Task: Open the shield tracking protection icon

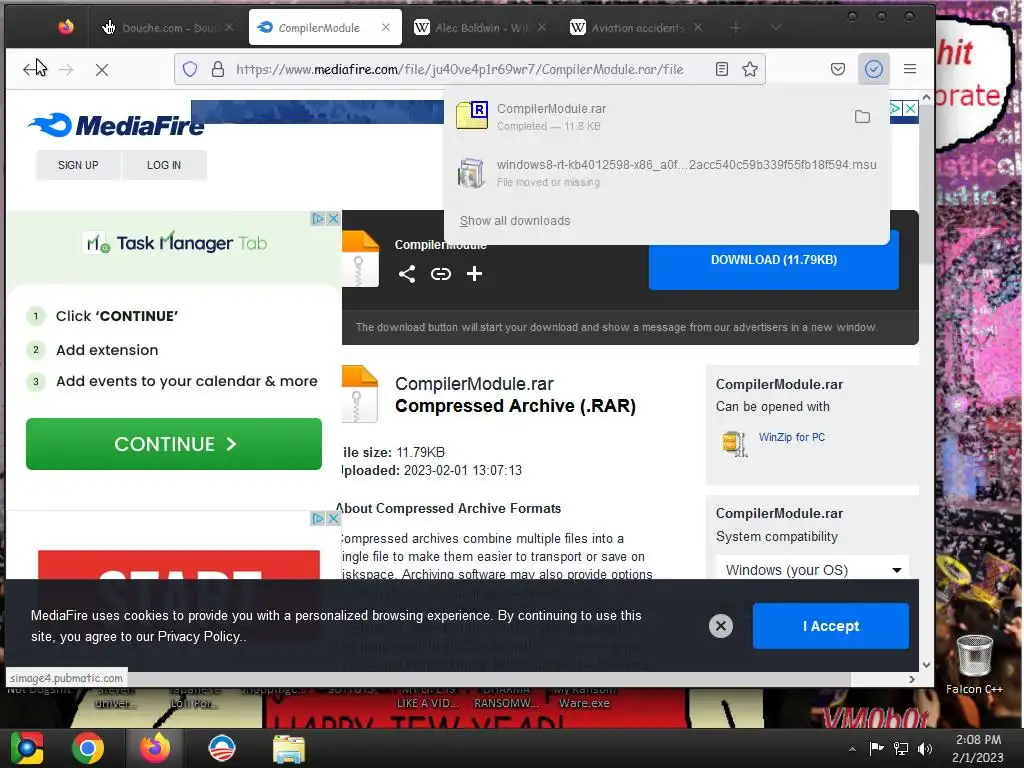Action: point(189,69)
